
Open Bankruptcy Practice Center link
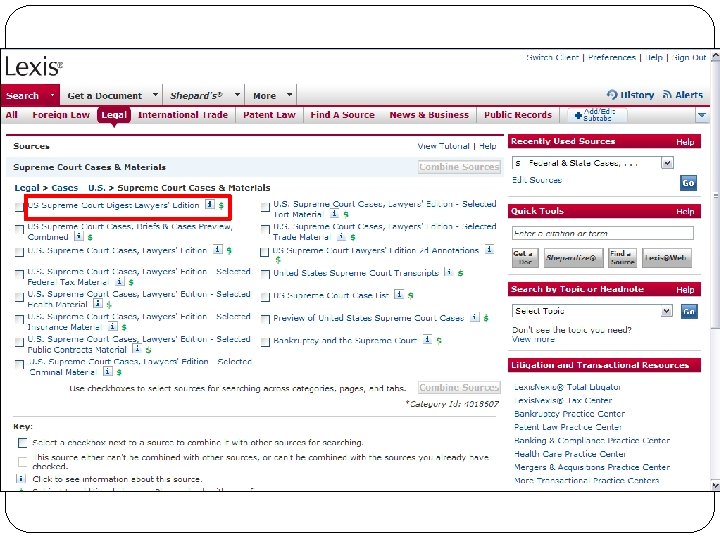tap(569, 413)
